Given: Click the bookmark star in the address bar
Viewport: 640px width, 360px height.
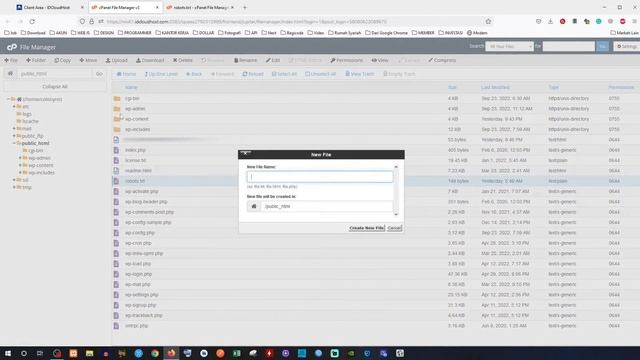Looking at the screenshot, I should (x=488, y=21).
